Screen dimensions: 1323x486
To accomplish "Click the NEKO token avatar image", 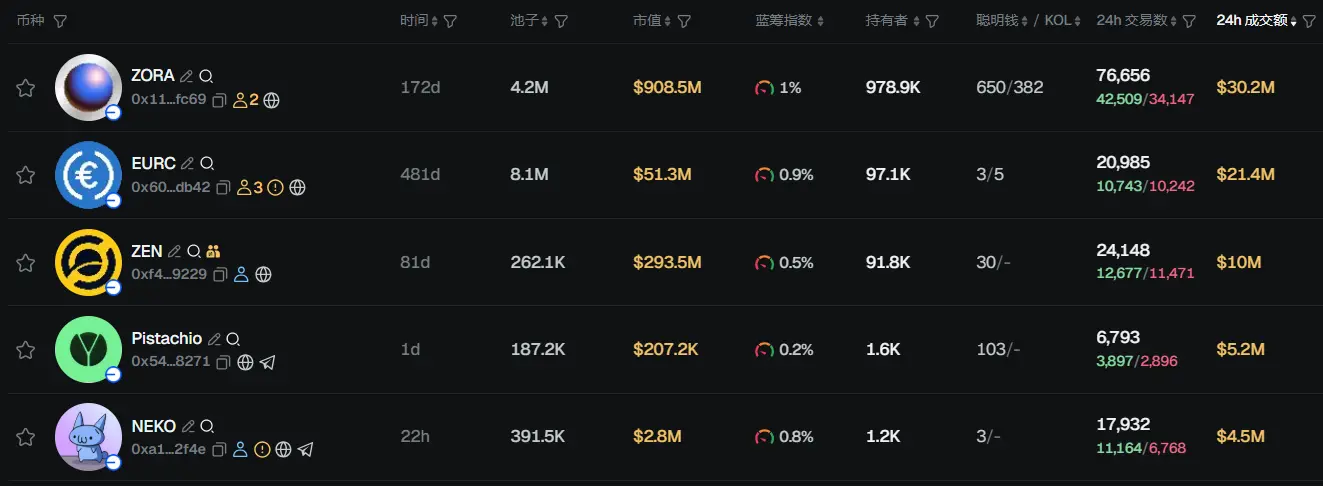I will pos(88,436).
